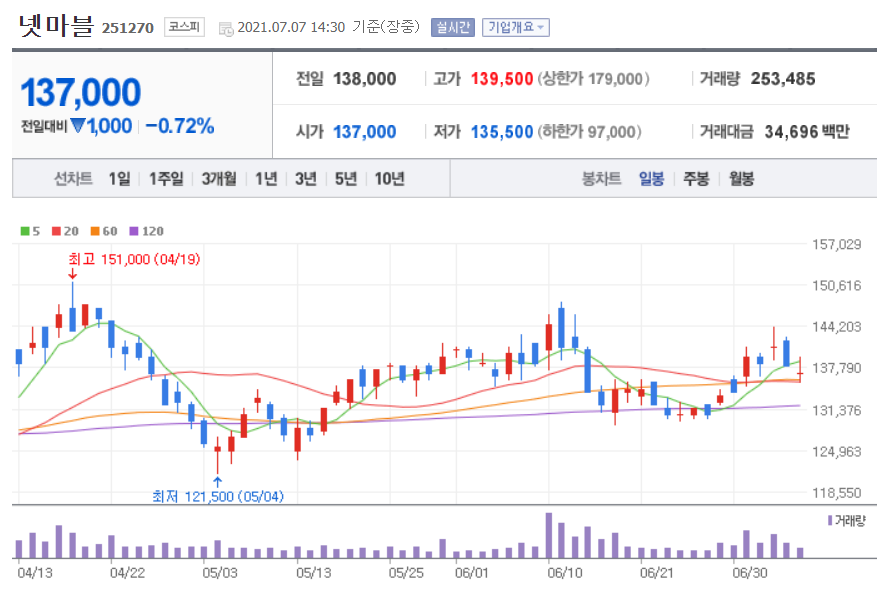Select the 1년 line chart tab
Viewport: 877px width, 595px height.
pos(266,178)
